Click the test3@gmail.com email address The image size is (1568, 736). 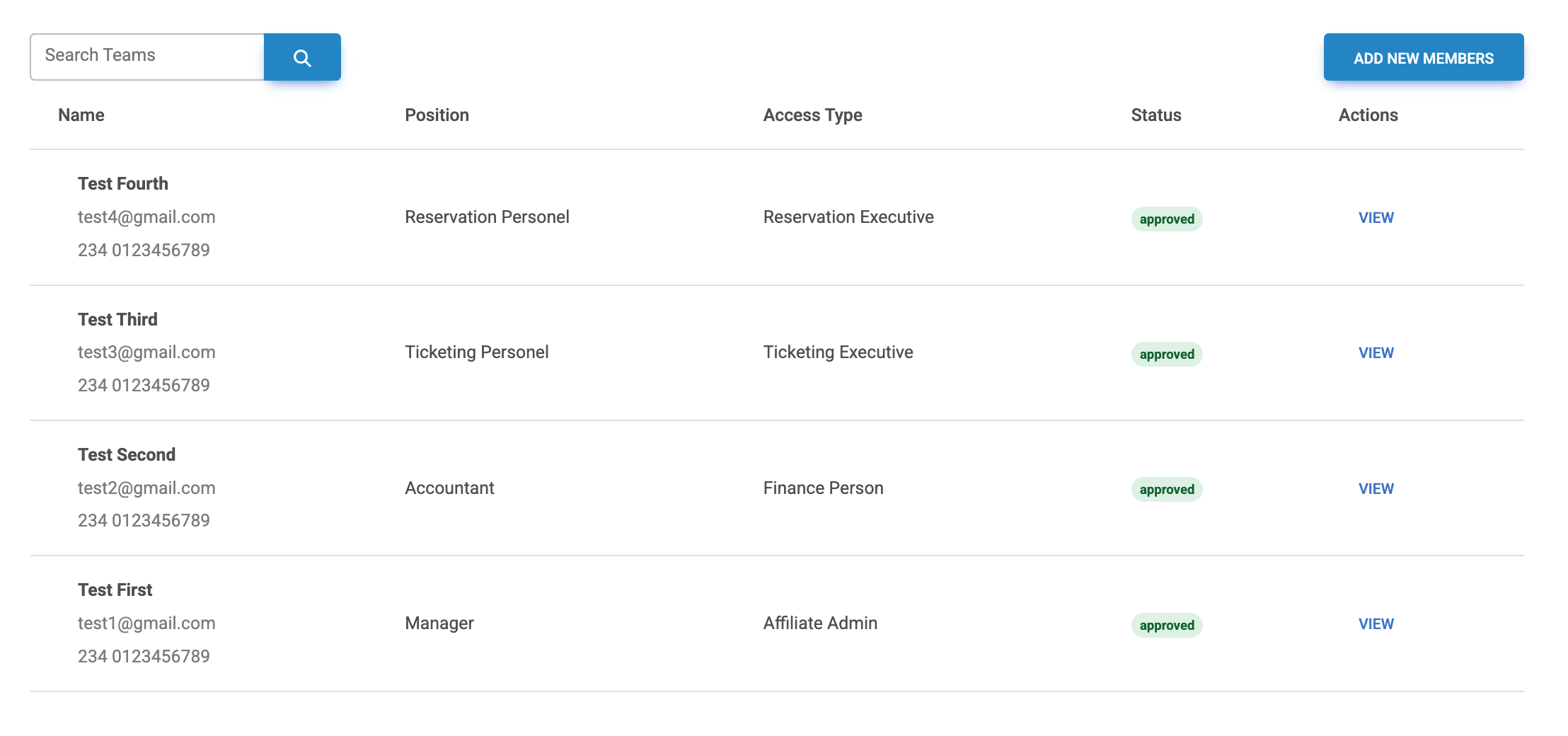click(x=146, y=352)
